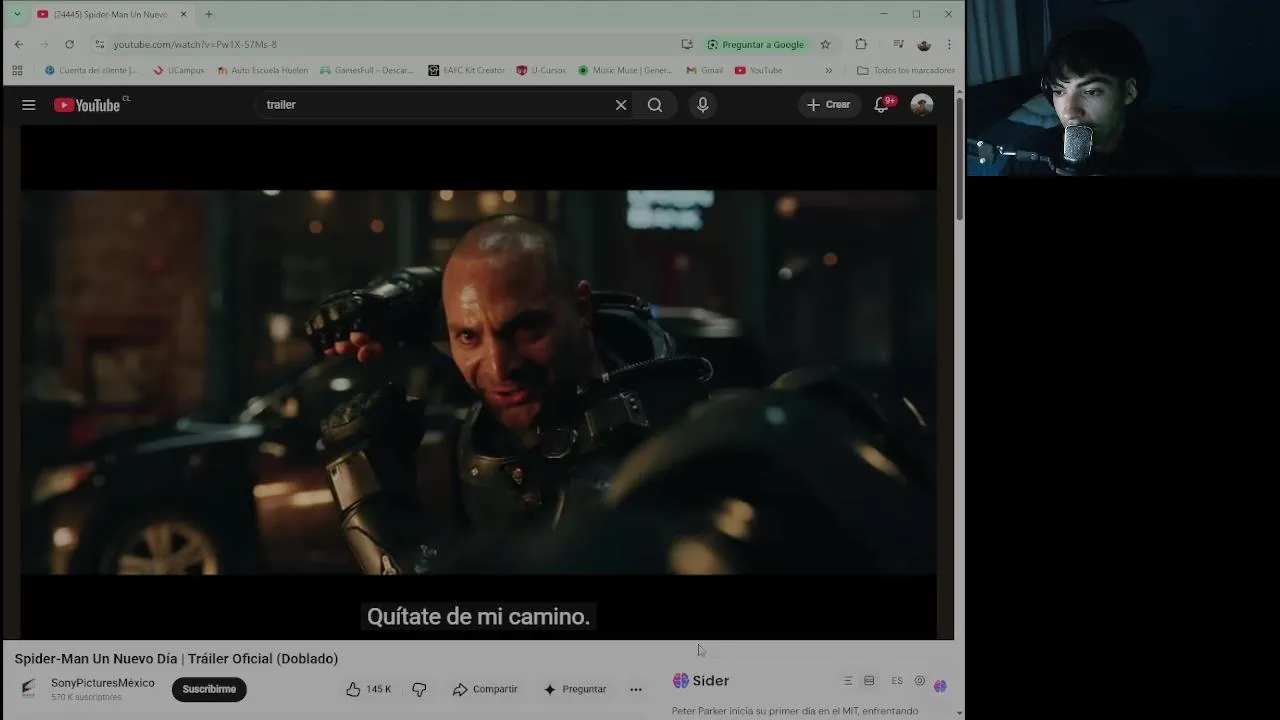Open the SonyPicturesMéxico channel name
Screen dimensions: 1280x720
point(103,683)
